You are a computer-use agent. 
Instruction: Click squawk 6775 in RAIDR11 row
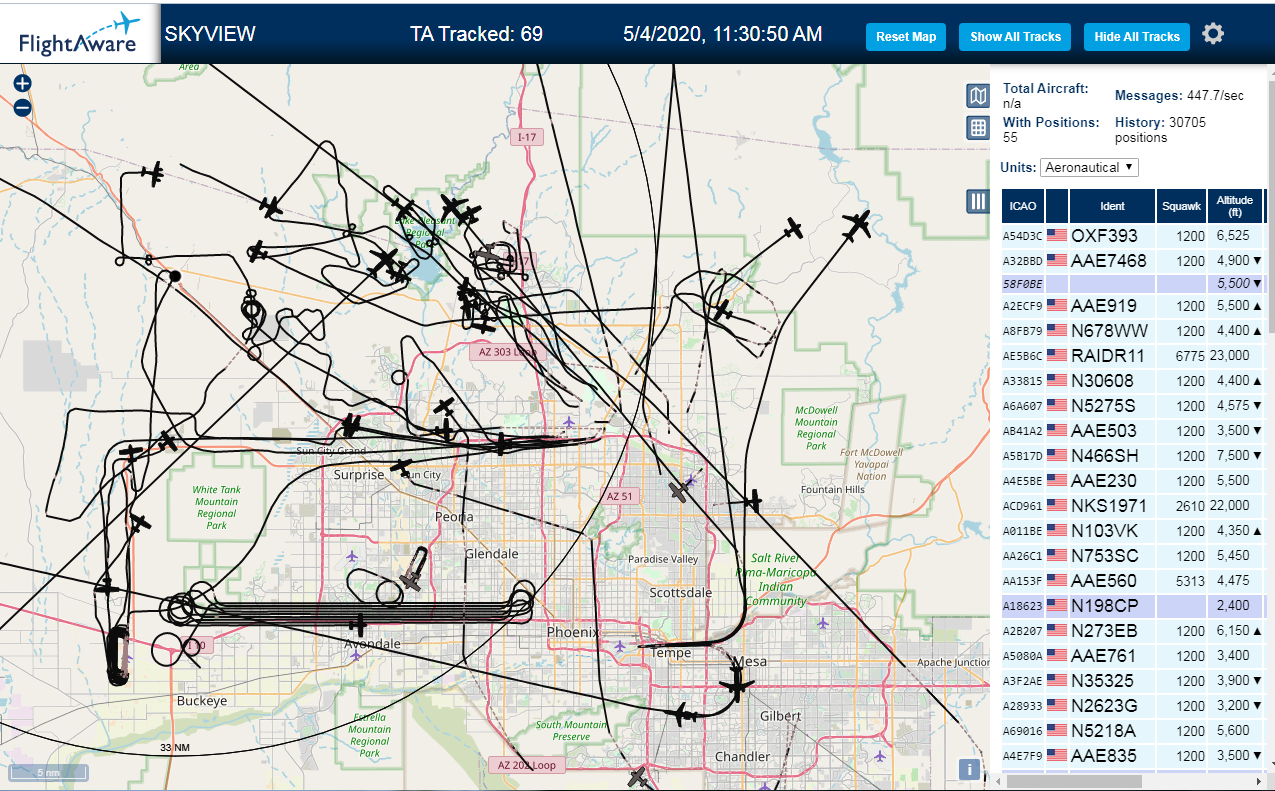coord(1189,356)
